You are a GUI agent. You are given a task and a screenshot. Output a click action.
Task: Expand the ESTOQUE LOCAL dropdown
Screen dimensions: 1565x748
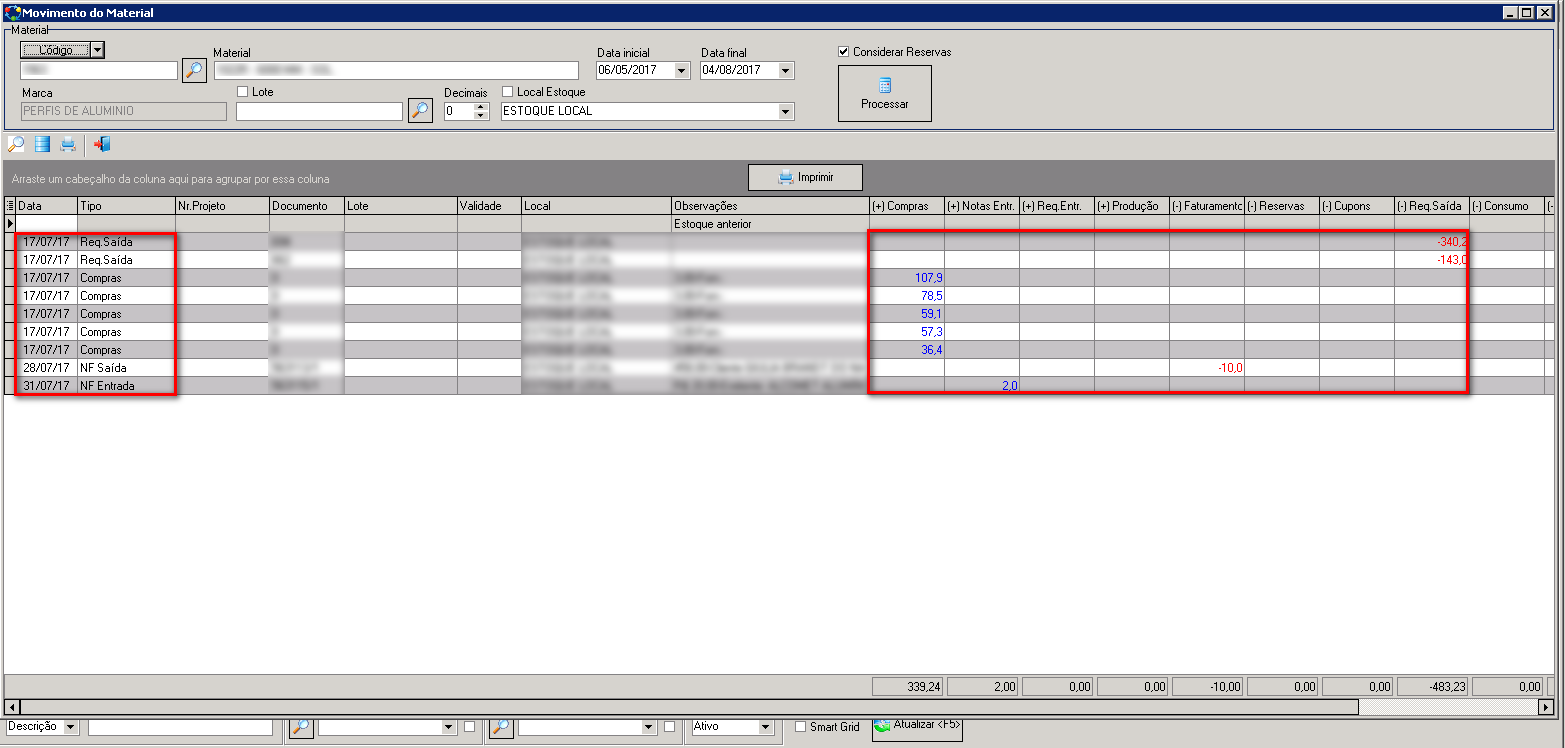[x=786, y=111]
